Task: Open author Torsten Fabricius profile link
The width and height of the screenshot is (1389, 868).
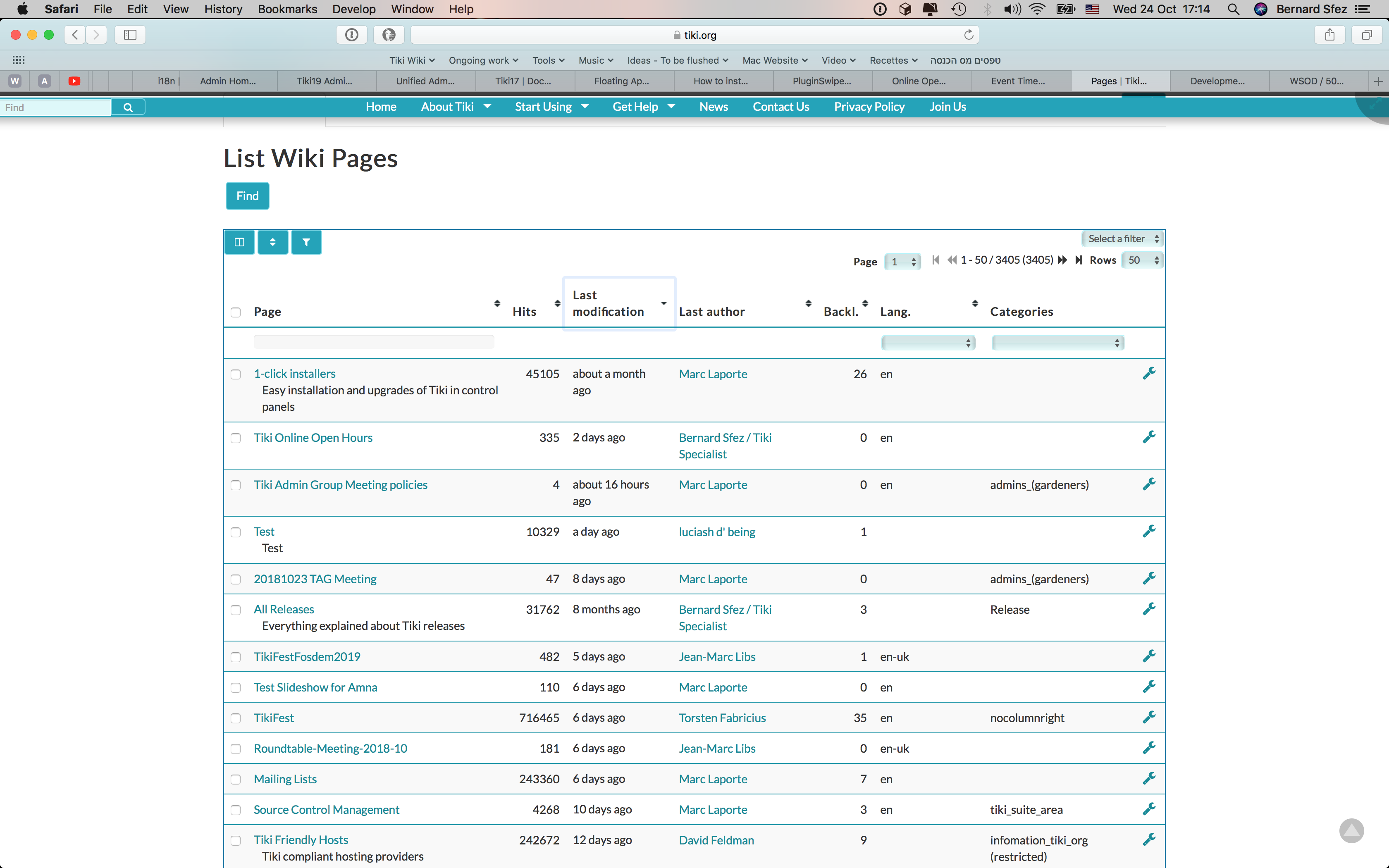Action: pos(722,718)
